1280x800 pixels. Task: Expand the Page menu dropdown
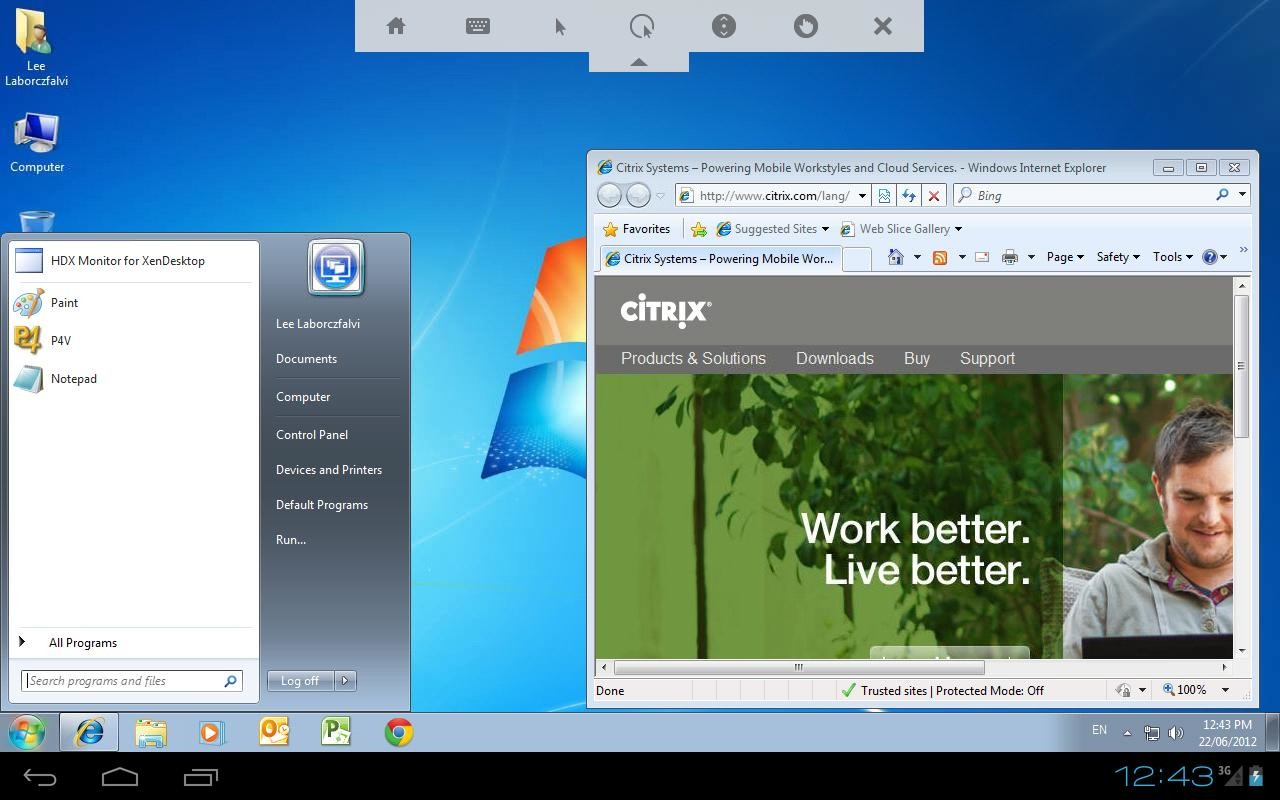pos(1065,257)
